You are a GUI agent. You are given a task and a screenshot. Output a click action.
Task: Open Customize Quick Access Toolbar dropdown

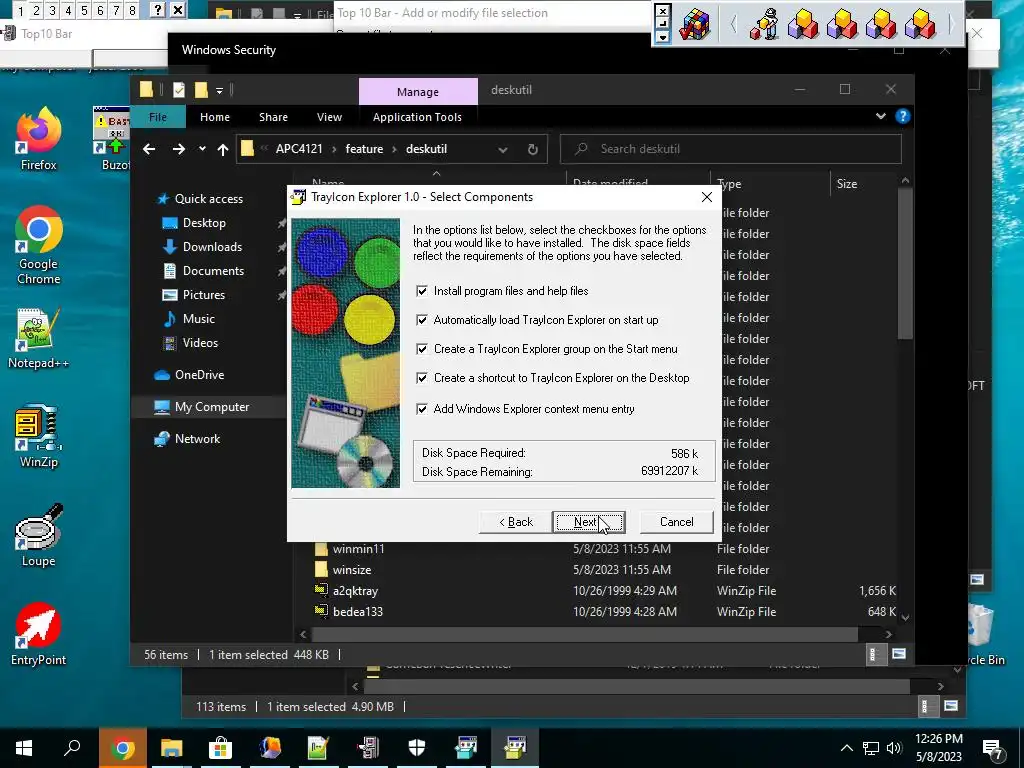219,90
